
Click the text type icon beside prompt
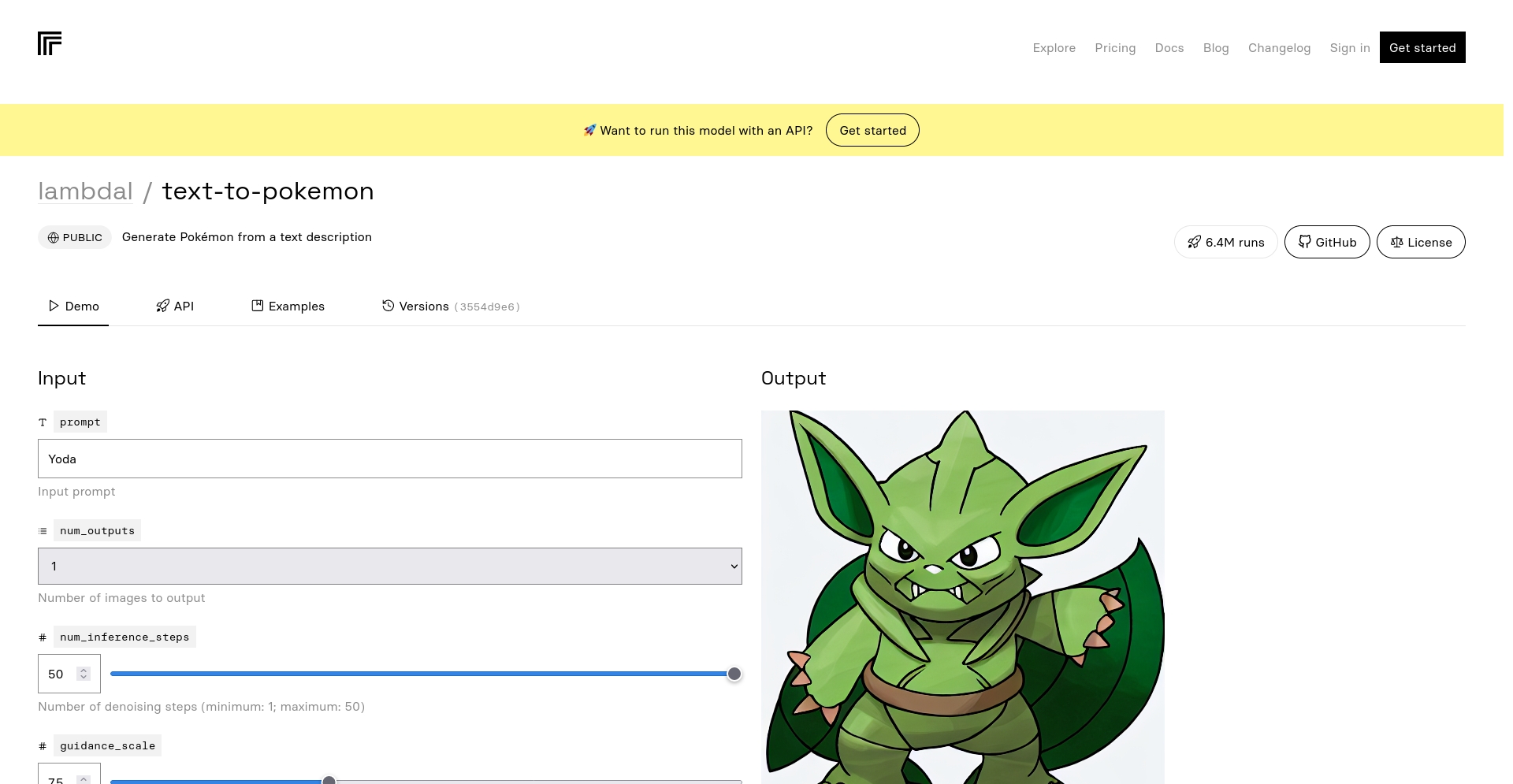(43, 422)
